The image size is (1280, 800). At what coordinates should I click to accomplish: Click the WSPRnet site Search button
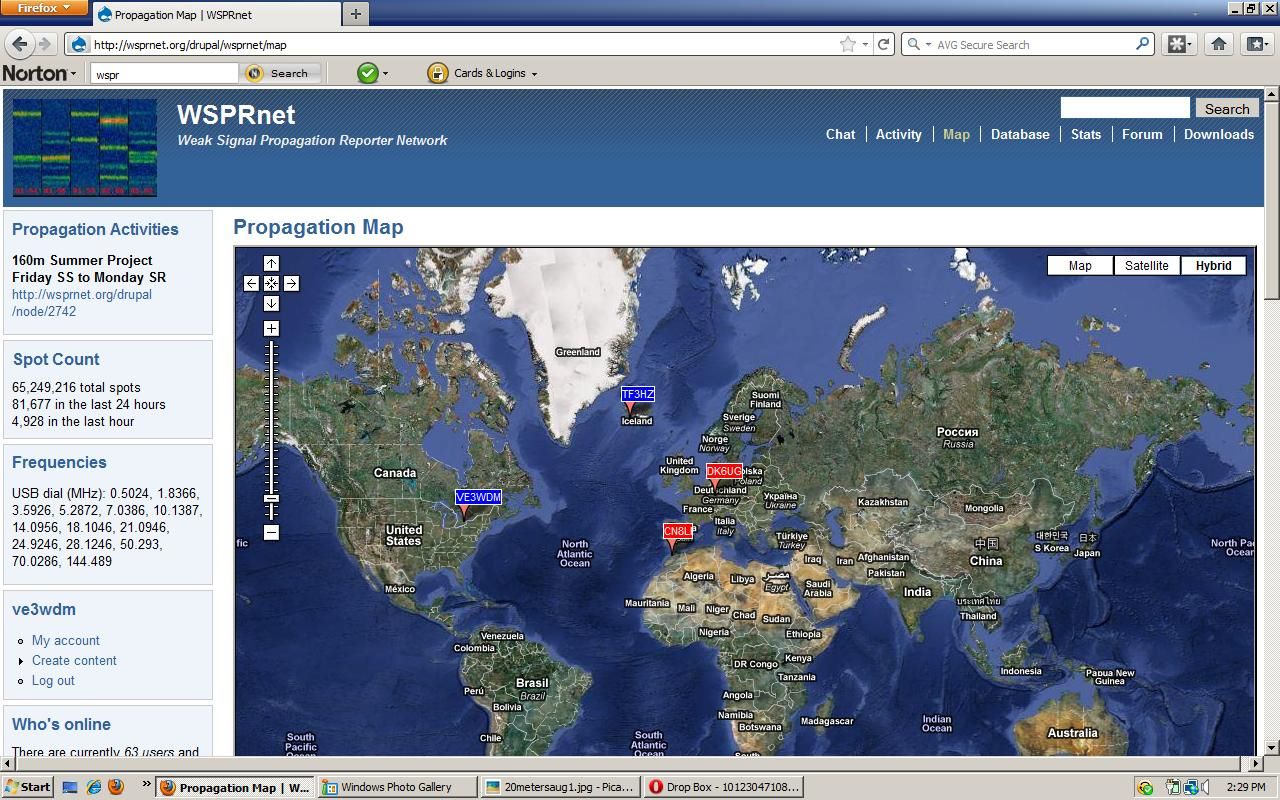pyautogui.click(x=1227, y=108)
